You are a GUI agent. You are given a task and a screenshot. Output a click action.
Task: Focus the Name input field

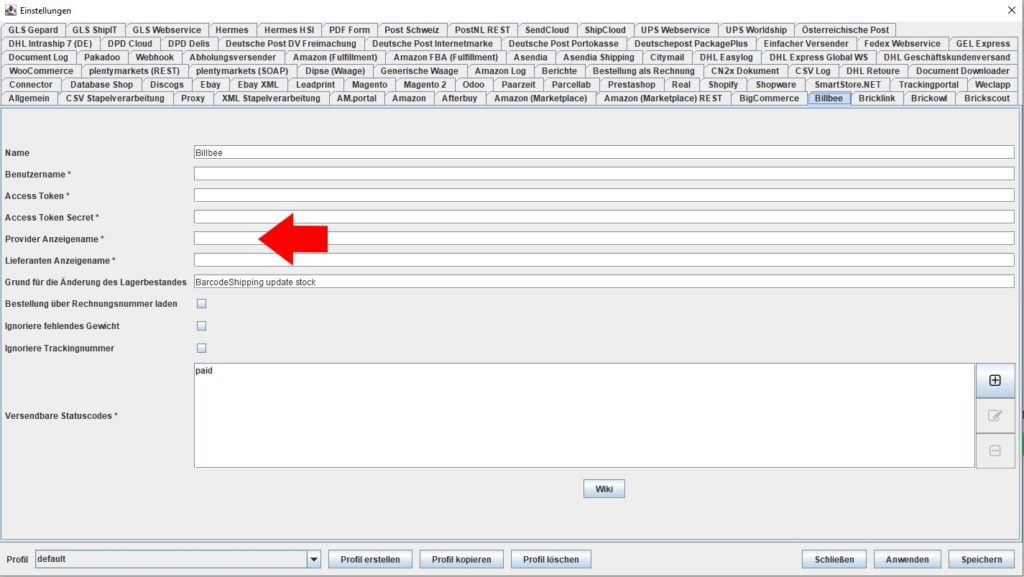pyautogui.click(x=604, y=153)
